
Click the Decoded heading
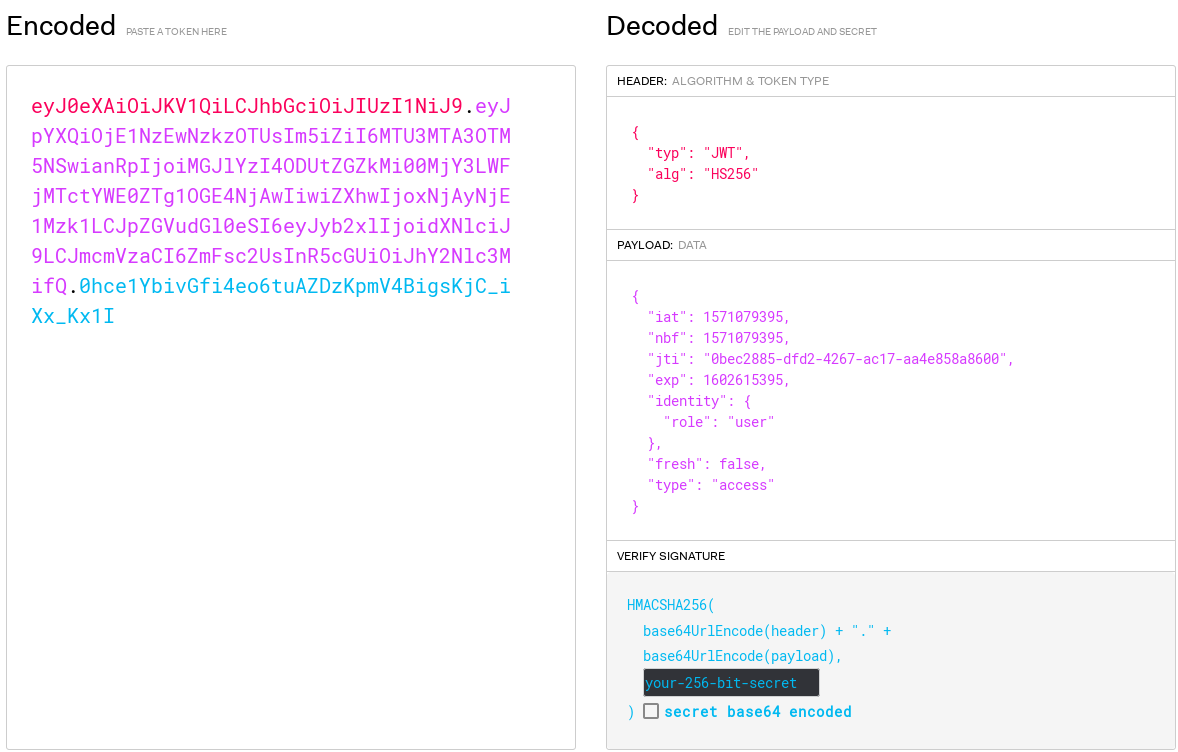(662, 26)
